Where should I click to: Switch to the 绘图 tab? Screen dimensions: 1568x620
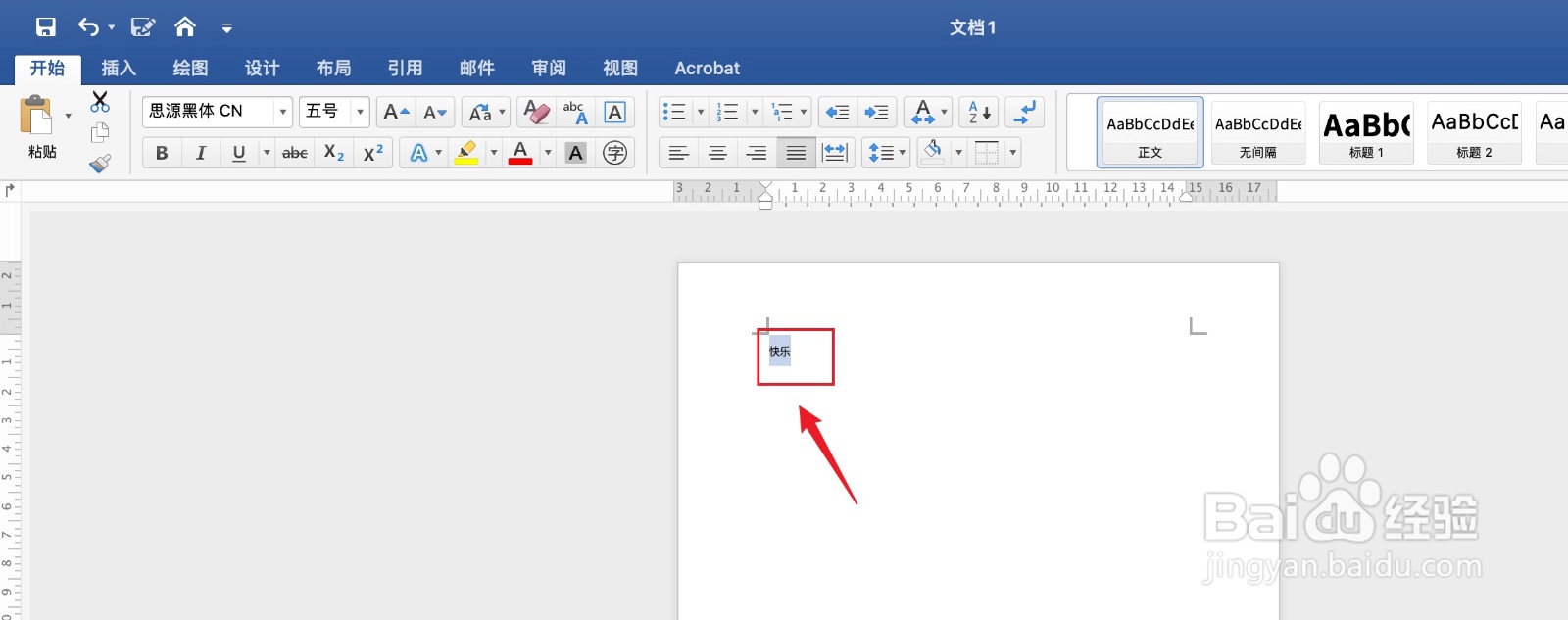190,68
